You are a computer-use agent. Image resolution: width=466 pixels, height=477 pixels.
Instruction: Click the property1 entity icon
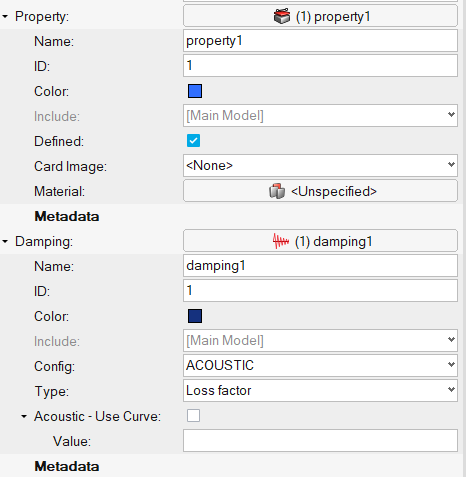282,16
